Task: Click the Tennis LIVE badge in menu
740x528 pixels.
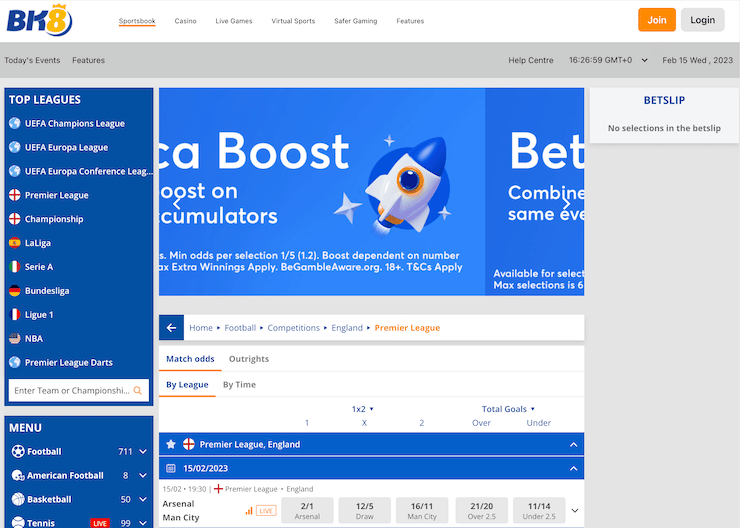Action: pos(100,523)
